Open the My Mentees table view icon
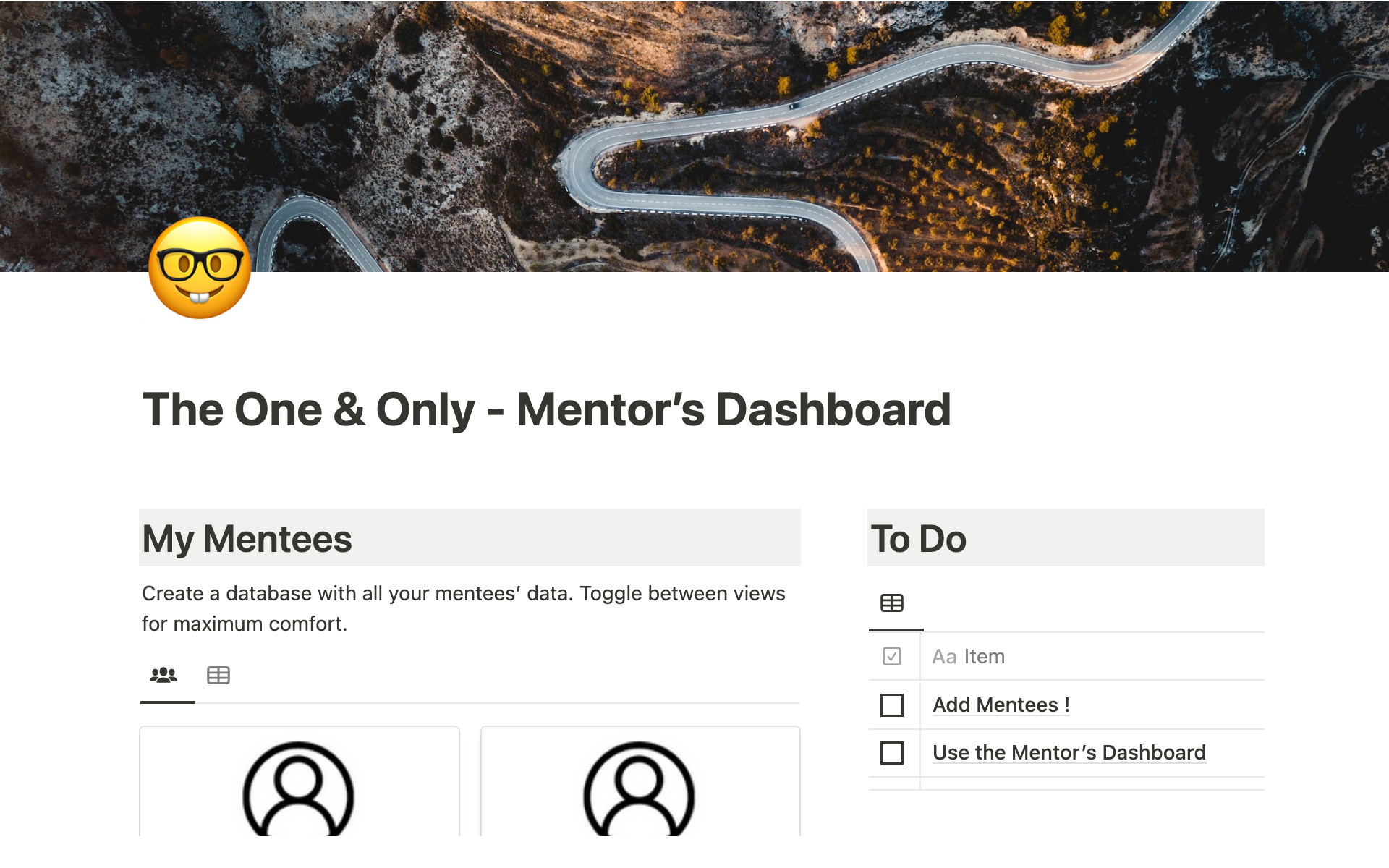The width and height of the screenshot is (1389, 868). click(218, 676)
